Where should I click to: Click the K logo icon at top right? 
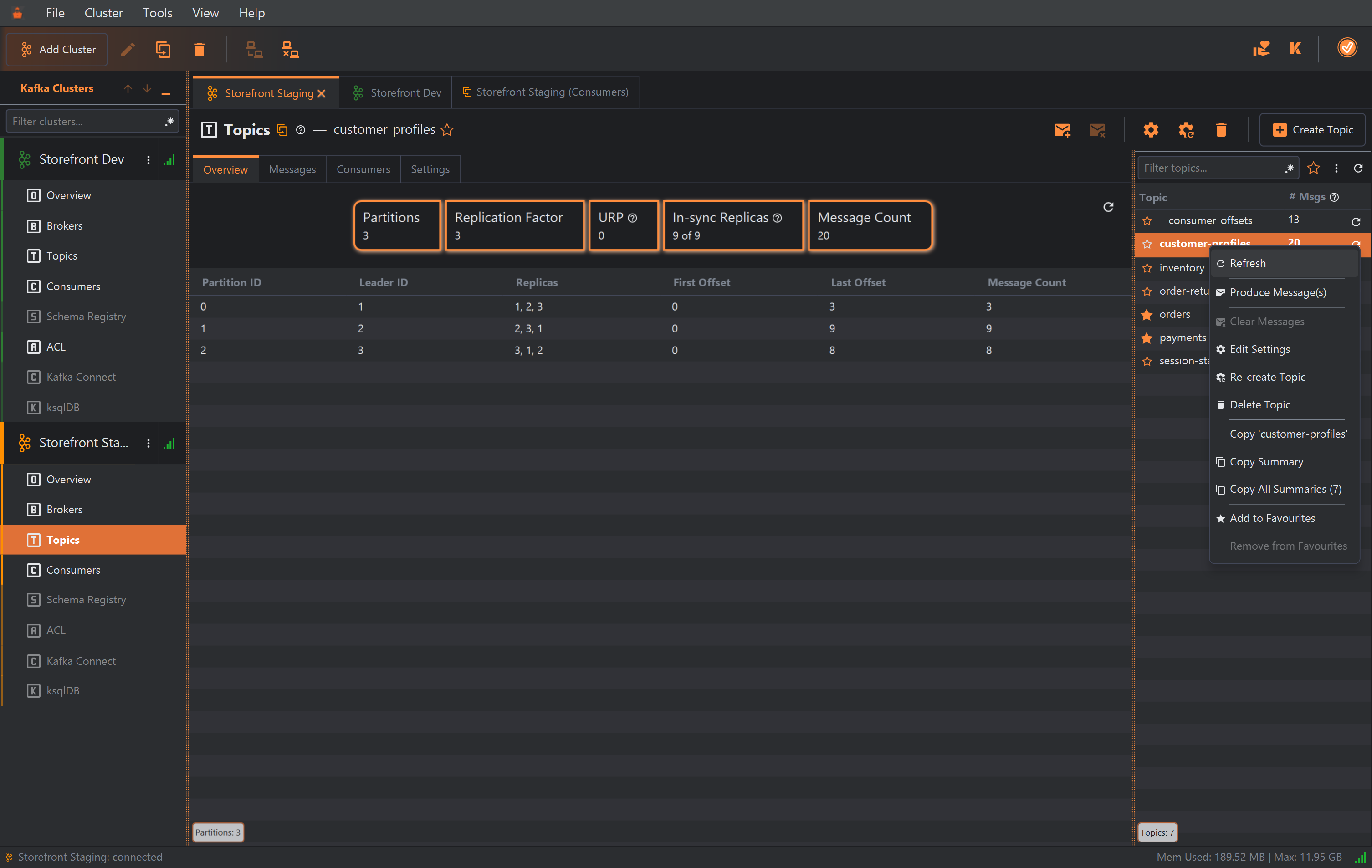(x=1295, y=48)
